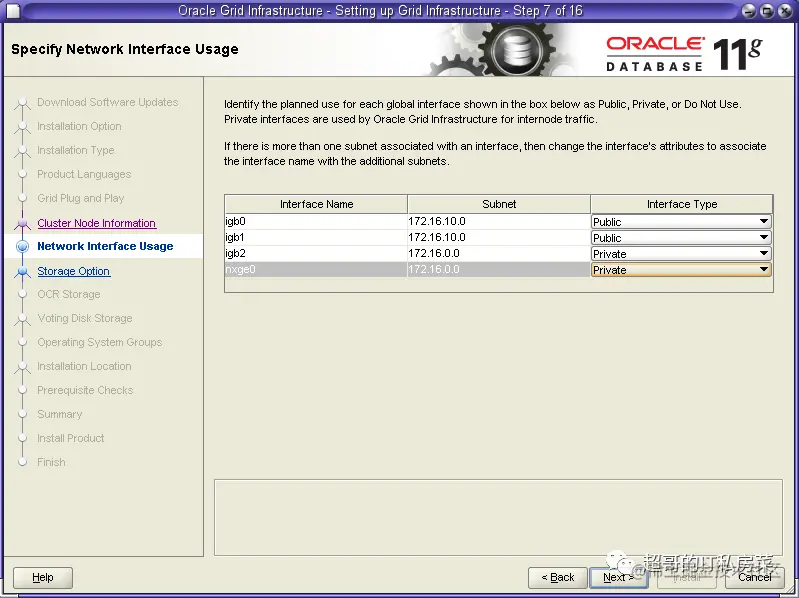
Task: Close the Oracle Grid Infrastructure window
Action: click(784, 11)
